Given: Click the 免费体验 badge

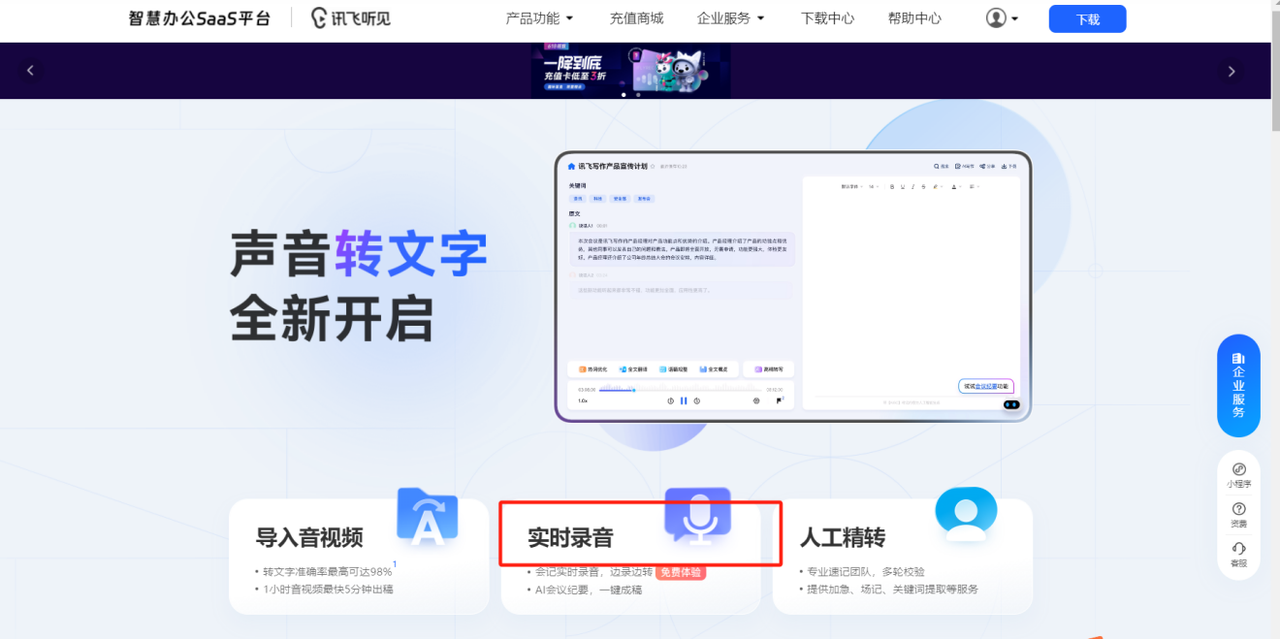Looking at the screenshot, I should pyautogui.click(x=681, y=572).
